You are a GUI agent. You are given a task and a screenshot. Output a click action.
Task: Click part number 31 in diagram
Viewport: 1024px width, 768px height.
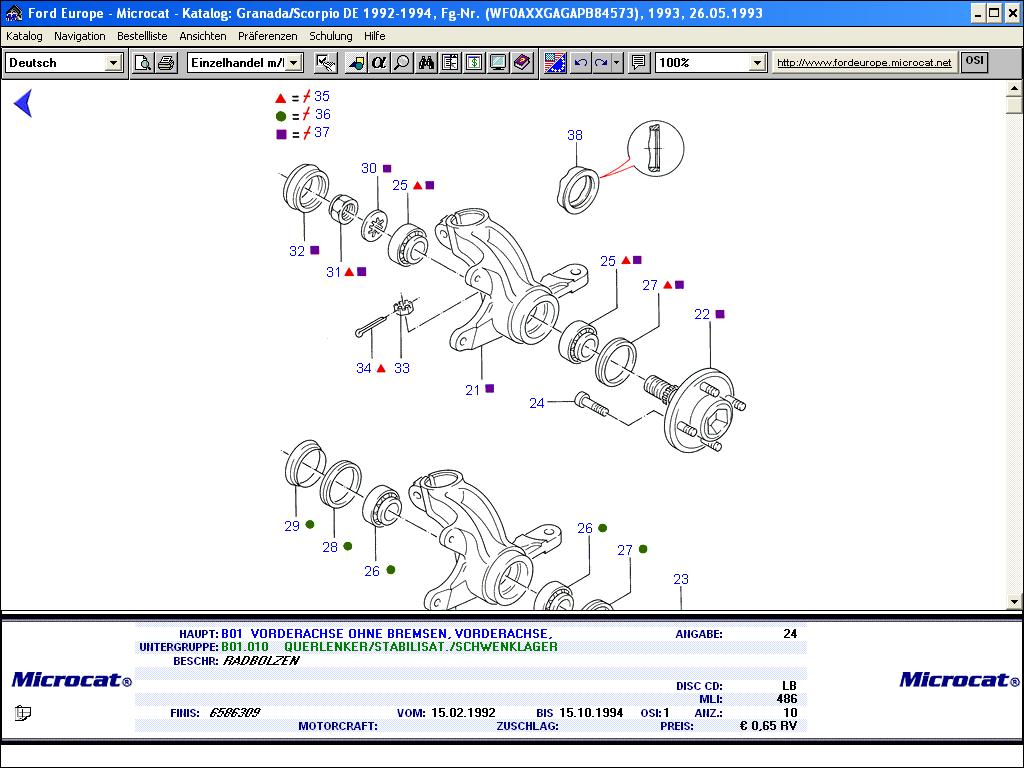334,272
